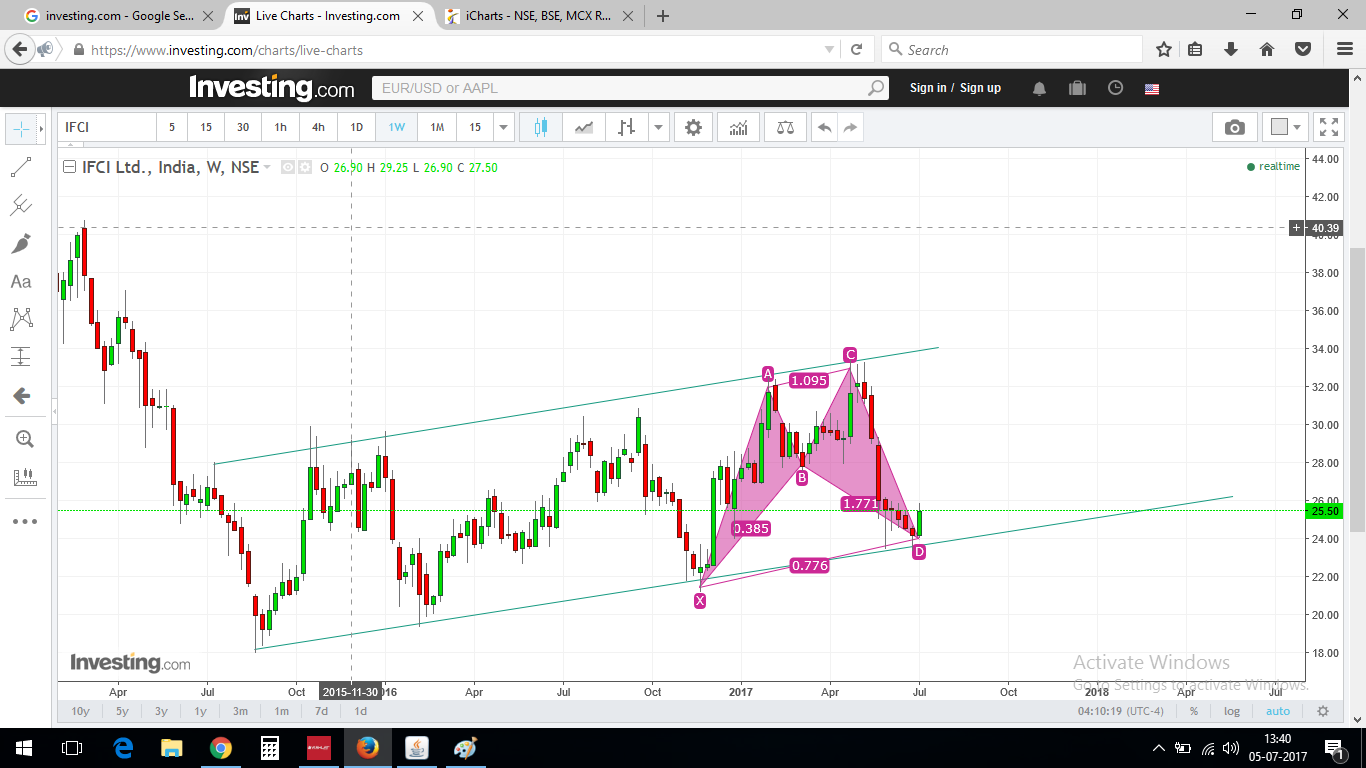Open the timezone clock 04:10:19 (UTC-4)
The image size is (1366, 768).
click(x=1118, y=711)
